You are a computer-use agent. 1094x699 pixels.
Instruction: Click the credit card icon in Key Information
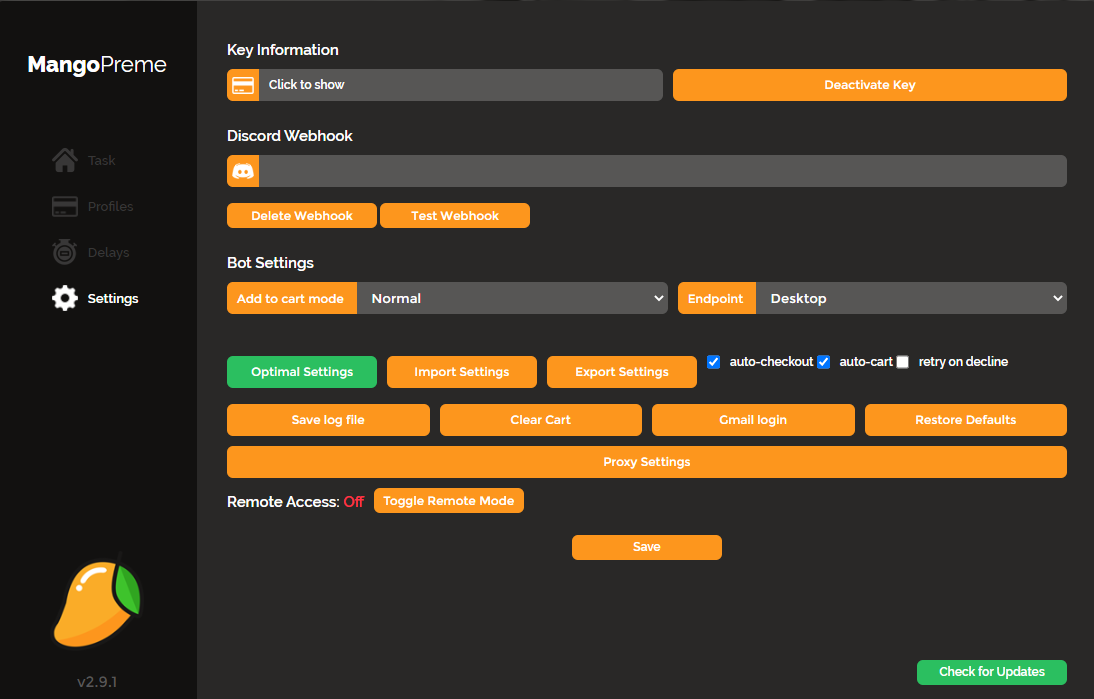coord(243,85)
